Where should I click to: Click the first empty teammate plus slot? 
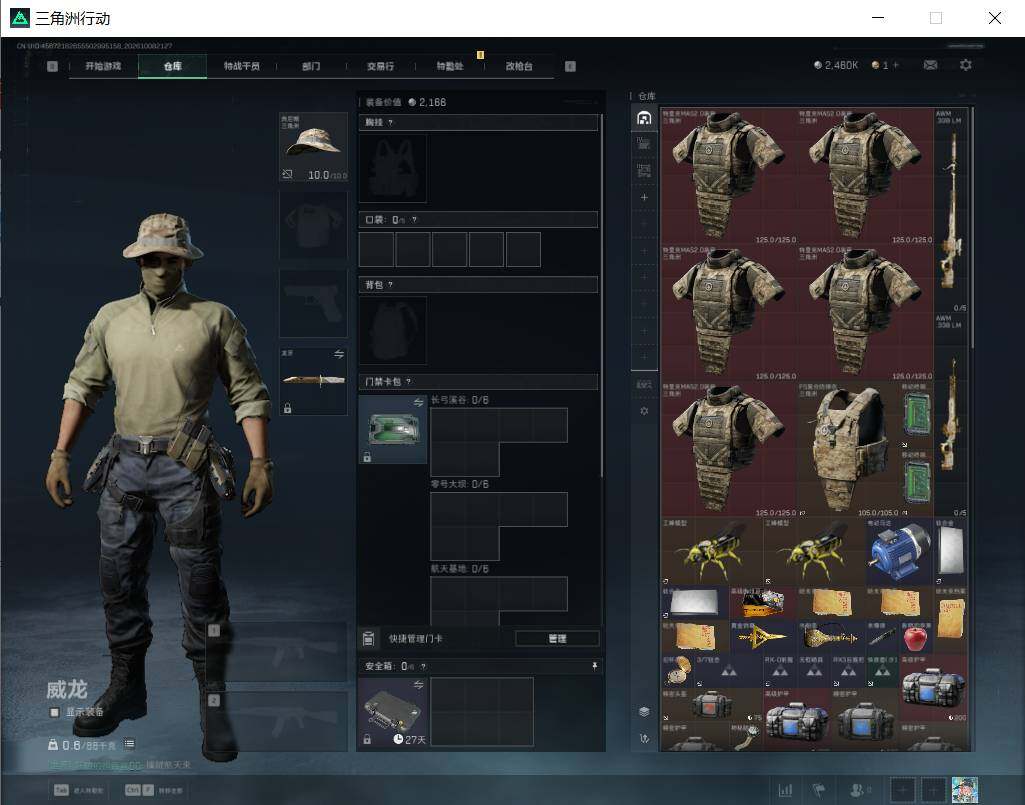[x=902, y=790]
